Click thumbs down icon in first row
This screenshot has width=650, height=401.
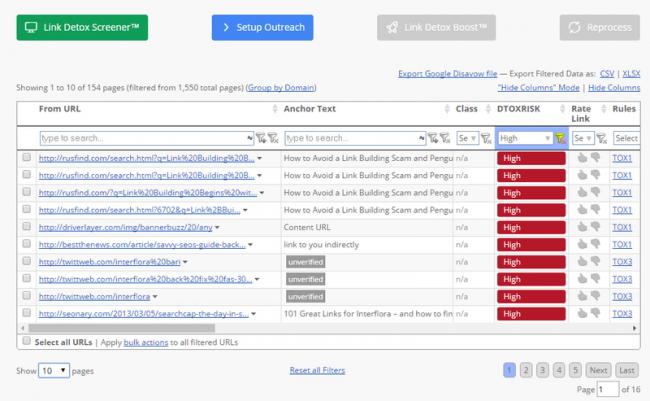click(x=595, y=158)
